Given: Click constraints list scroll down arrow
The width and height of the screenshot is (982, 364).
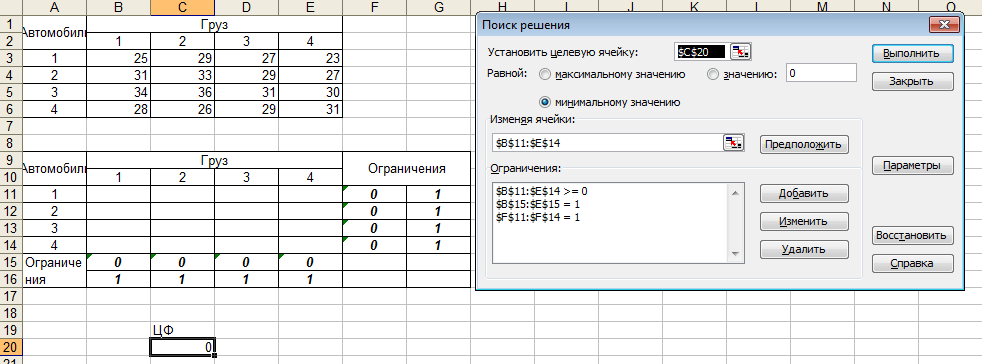Looking at the screenshot, I should point(737,254).
